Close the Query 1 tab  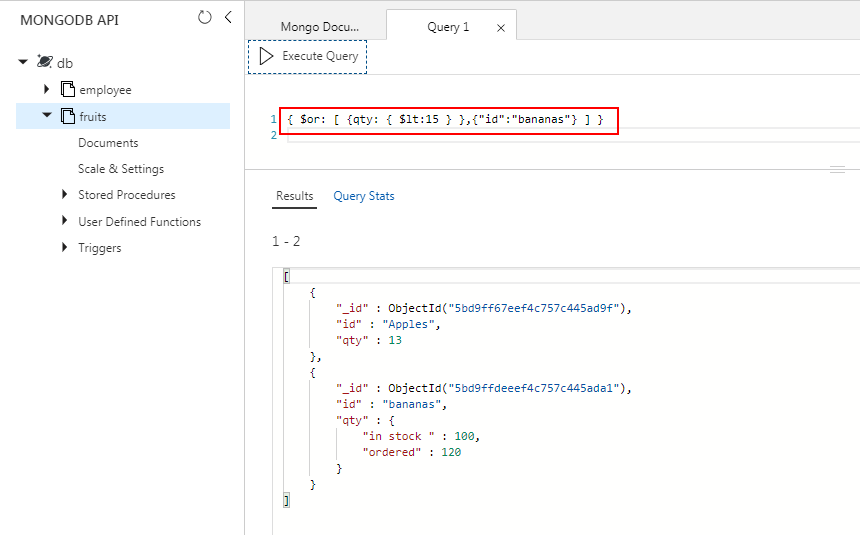[500, 28]
